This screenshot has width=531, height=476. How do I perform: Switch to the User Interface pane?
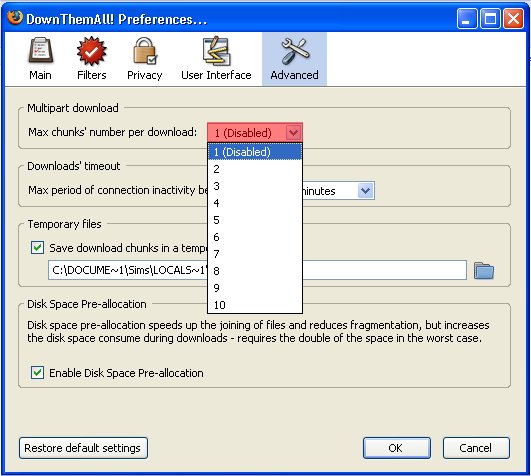[x=216, y=59]
